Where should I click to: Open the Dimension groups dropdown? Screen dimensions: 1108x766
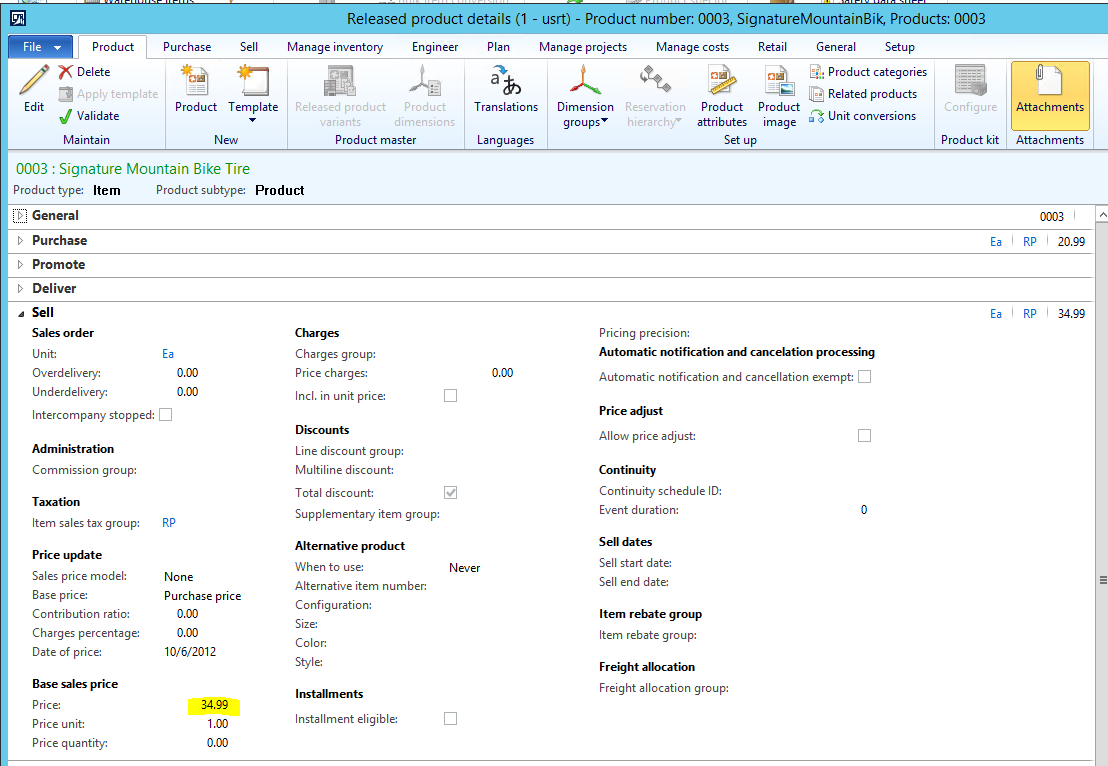[585, 95]
